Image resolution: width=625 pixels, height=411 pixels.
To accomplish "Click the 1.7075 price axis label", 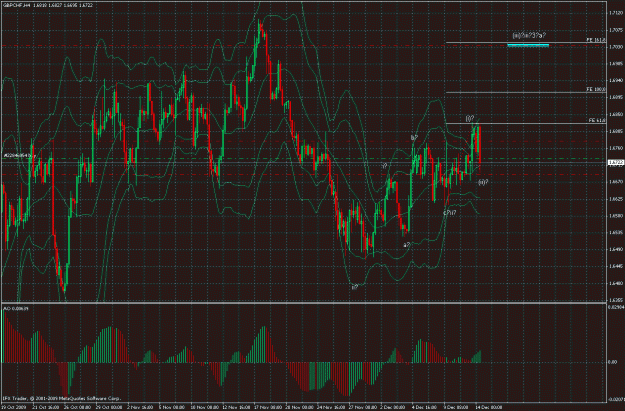I will (616, 30).
